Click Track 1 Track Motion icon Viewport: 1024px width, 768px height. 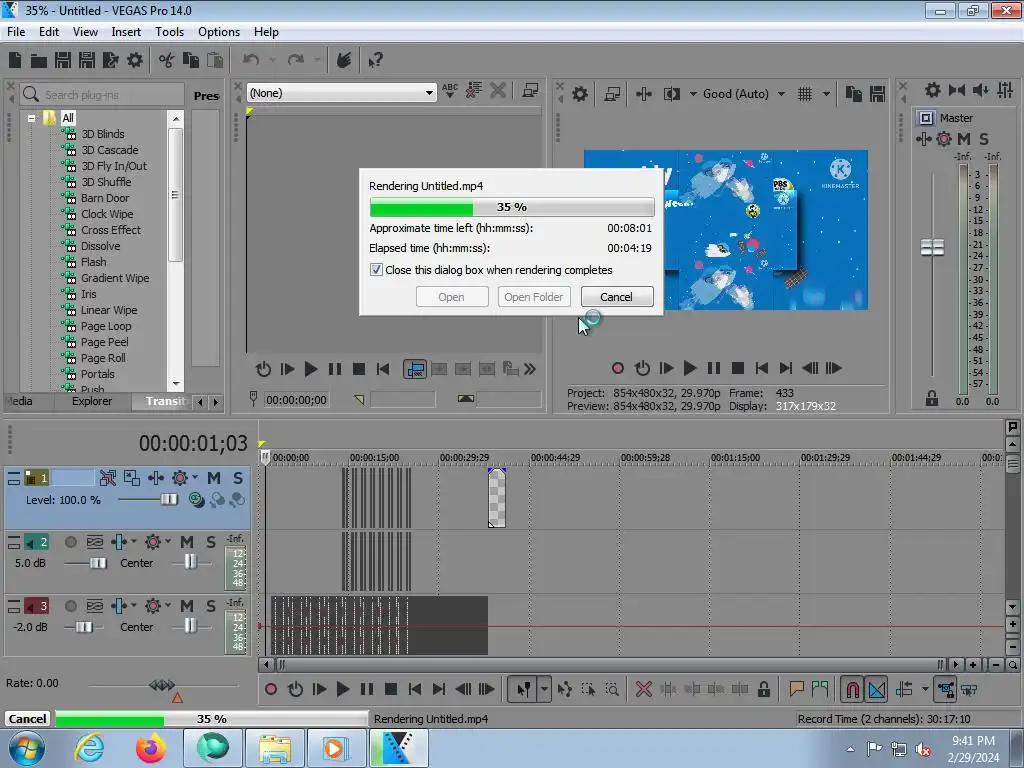tap(132, 478)
